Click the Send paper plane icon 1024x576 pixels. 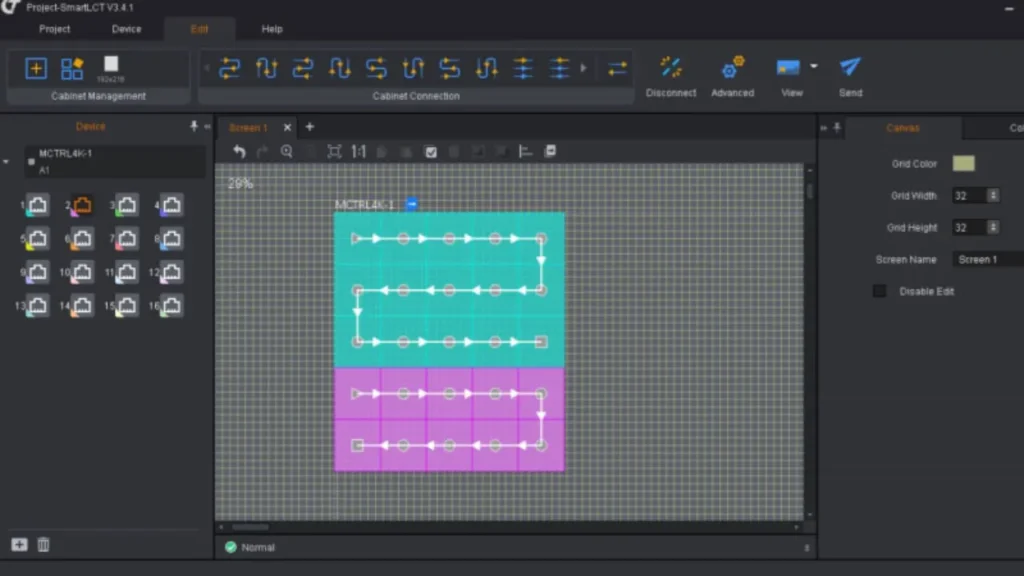[850, 68]
